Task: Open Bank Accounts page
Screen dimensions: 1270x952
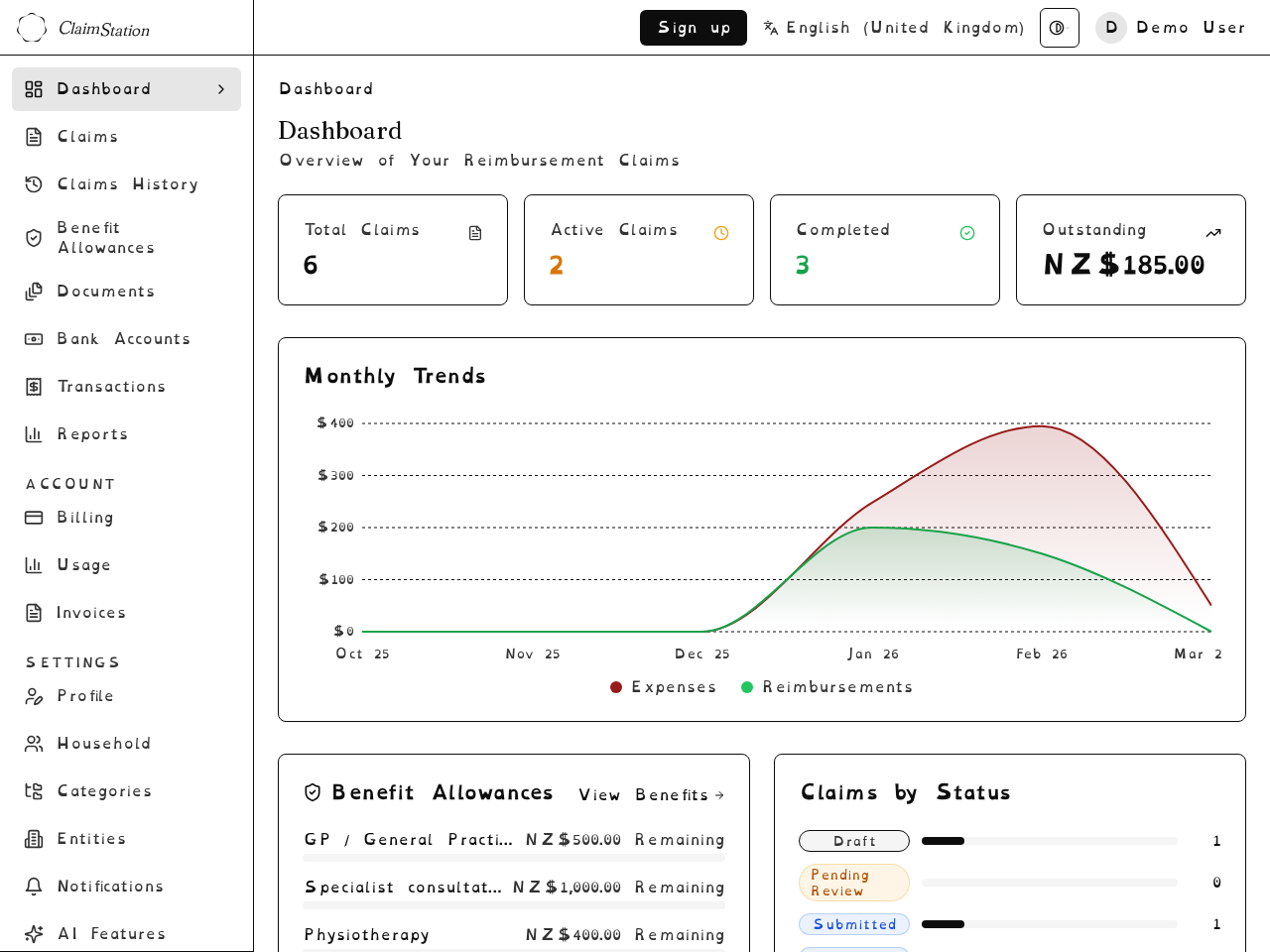Action: 126,339
